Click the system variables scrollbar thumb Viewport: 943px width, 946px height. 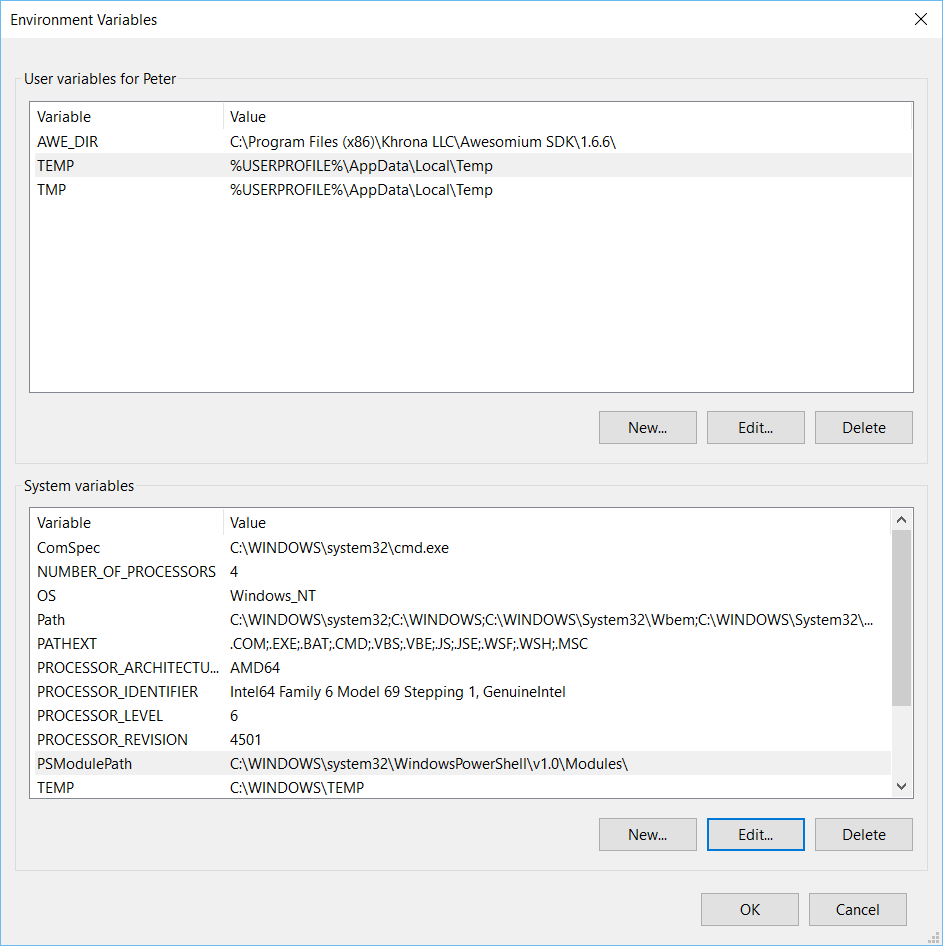click(x=901, y=618)
